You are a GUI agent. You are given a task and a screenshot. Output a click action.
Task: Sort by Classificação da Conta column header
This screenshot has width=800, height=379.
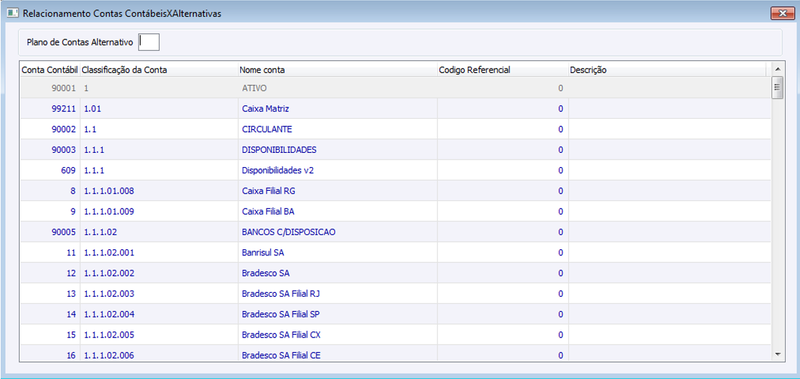click(x=159, y=70)
